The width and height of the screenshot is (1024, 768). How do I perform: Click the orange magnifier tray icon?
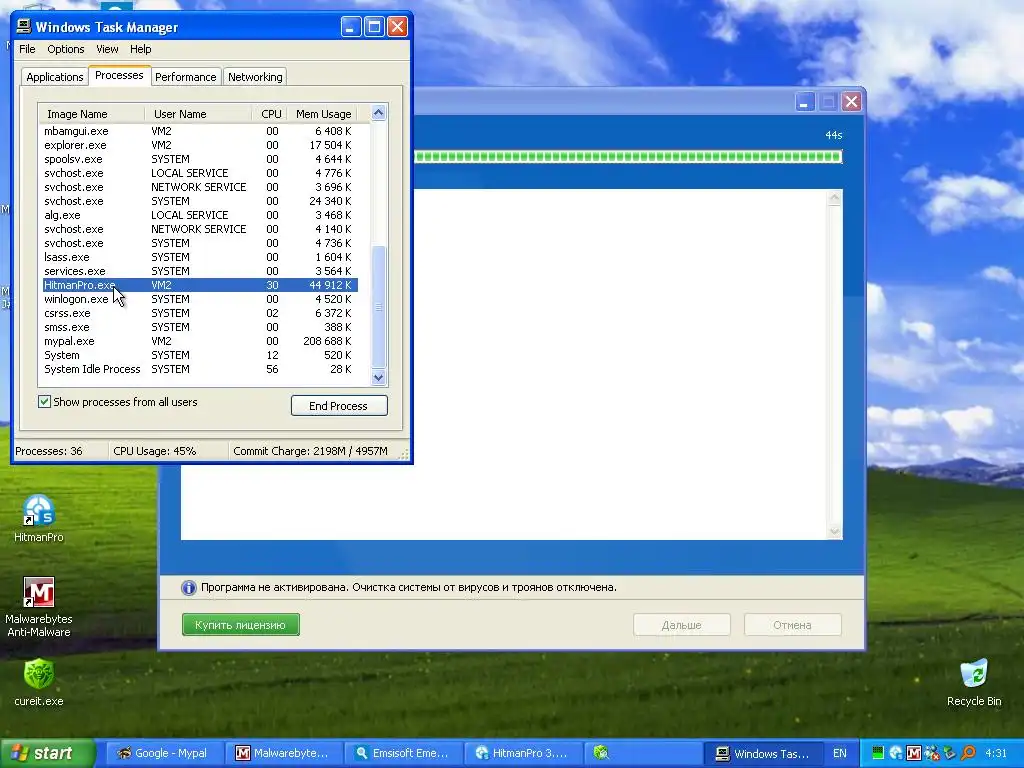pos(968,753)
